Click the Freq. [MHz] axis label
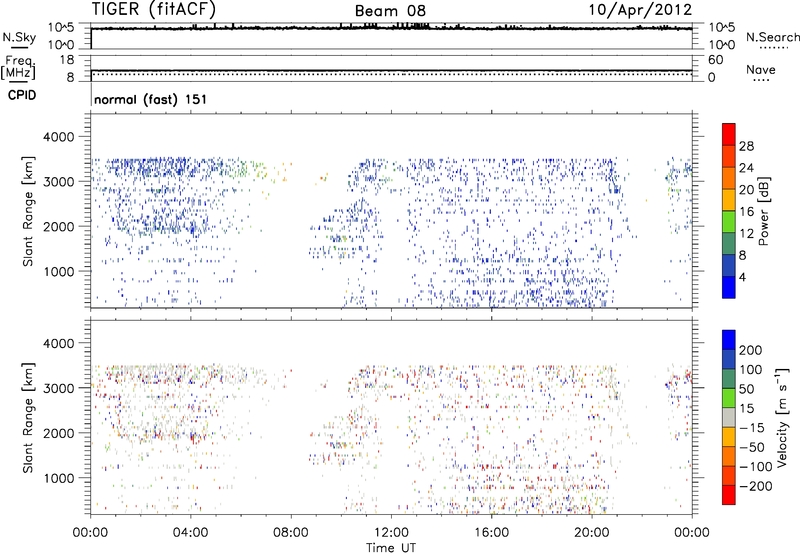 (x=18, y=67)
